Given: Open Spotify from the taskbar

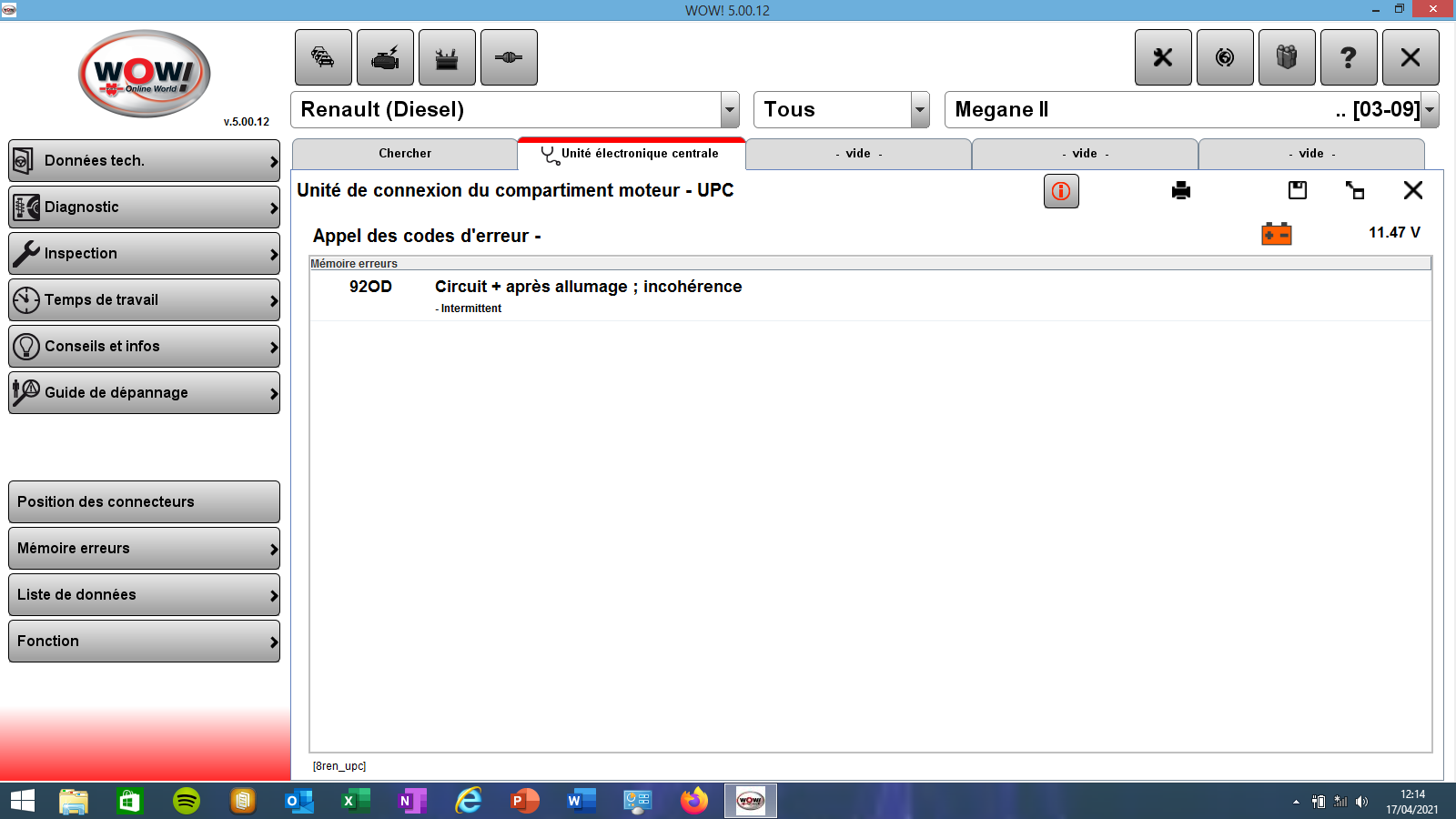Looking at the screenshot, I should [187, 801].
